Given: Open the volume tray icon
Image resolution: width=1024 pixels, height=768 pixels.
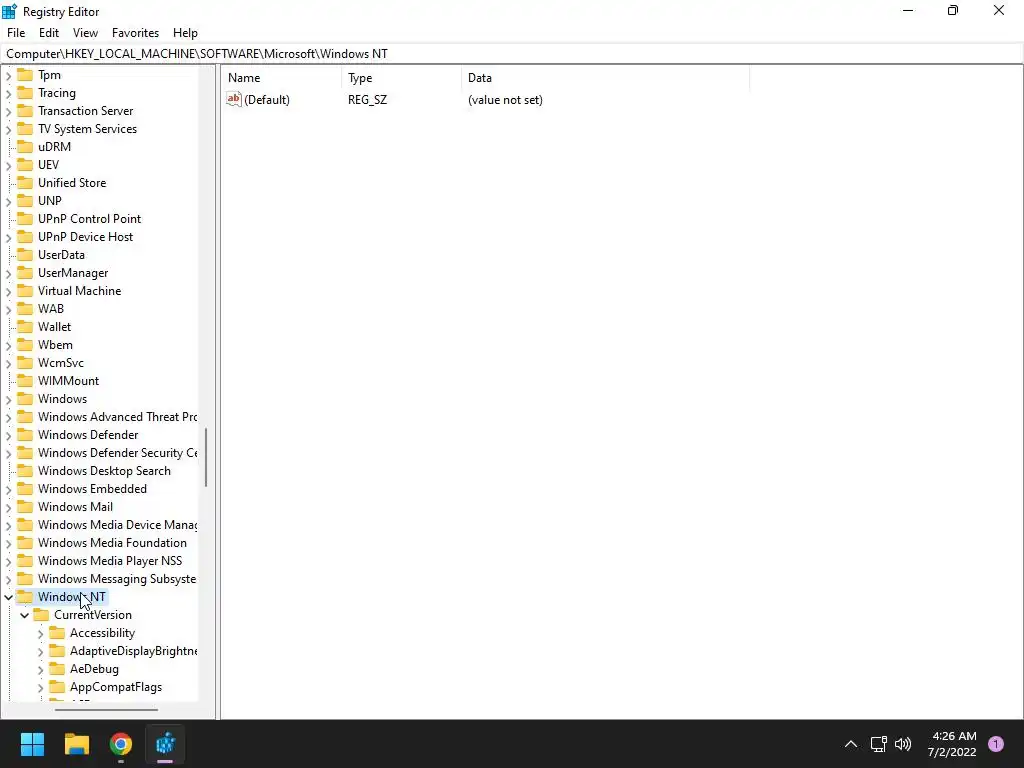Looking at the screenshot, I should tap(903, 744).
